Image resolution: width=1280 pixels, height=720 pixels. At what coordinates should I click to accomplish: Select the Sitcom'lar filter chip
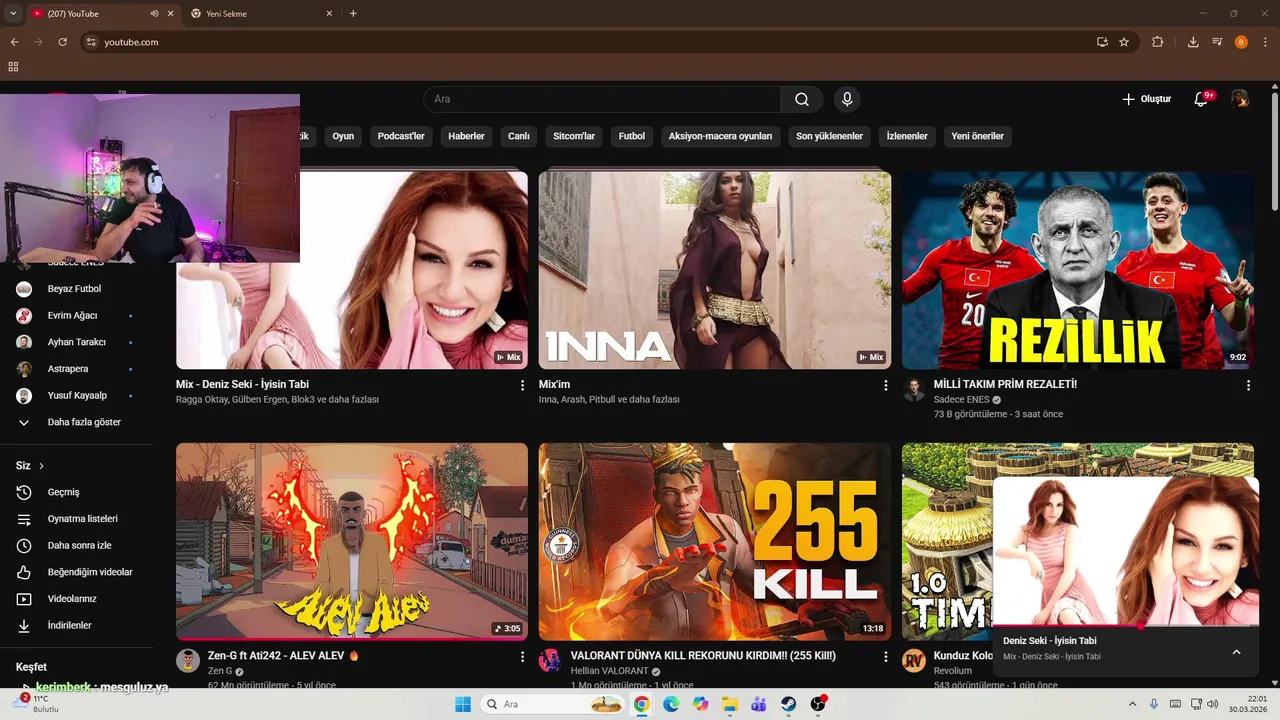click(574, 136)
